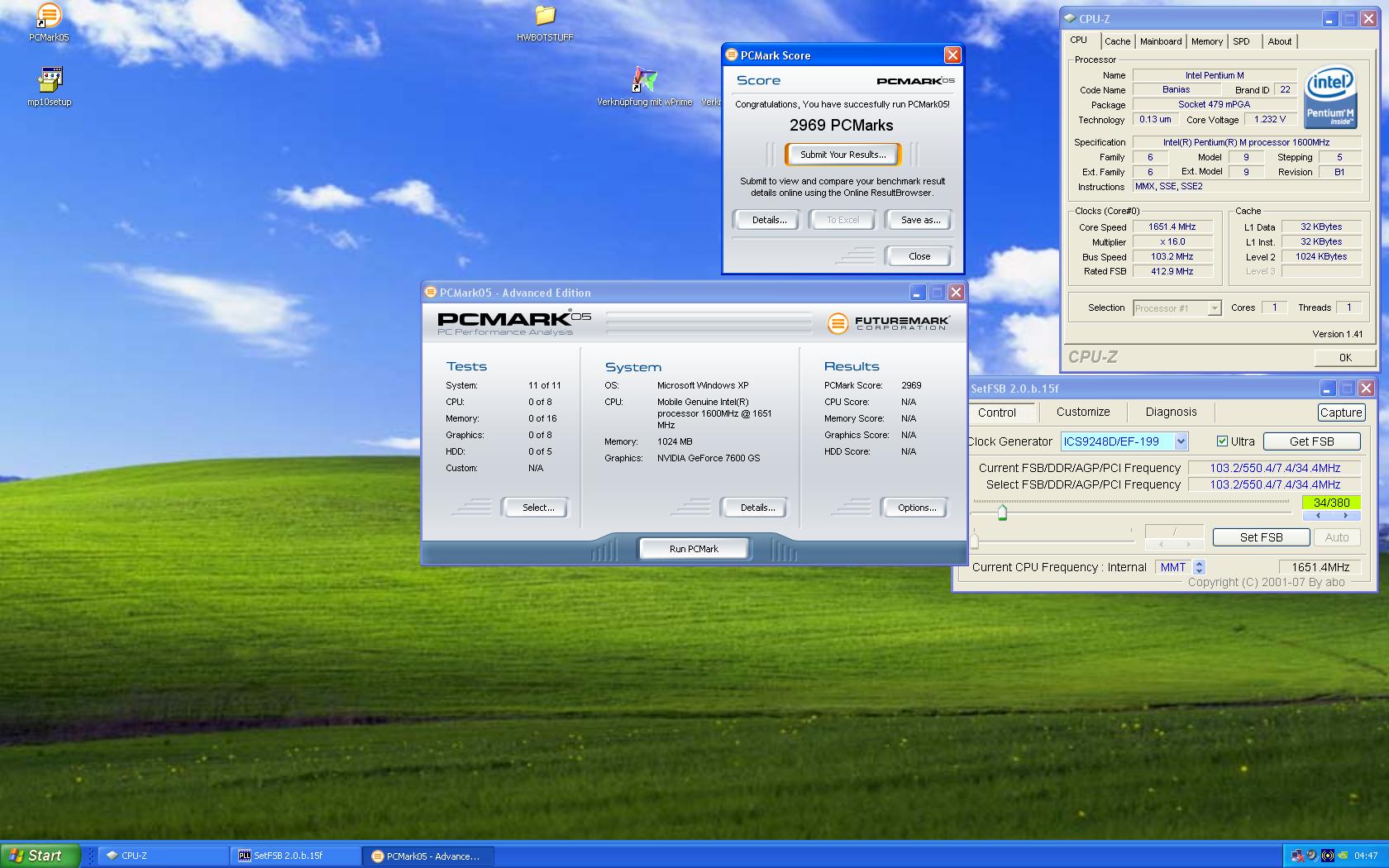Click the NVIDIA tray icon
This screenshot has width=1389, height=868.
(x=1343, y=856)
